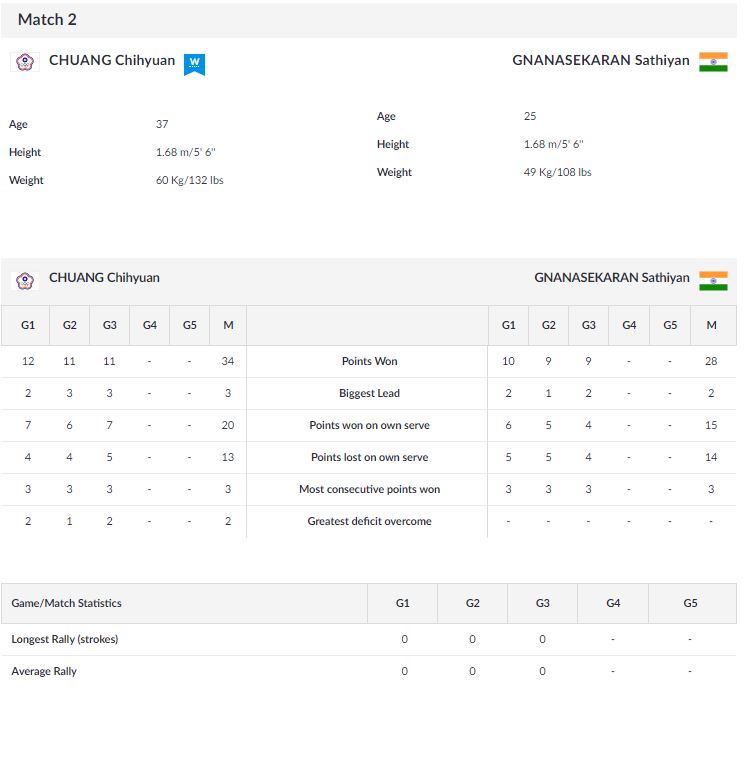
Task: Open GNANASEKARAN Sathiyan's name above the Age details
Action: [600, 61]
